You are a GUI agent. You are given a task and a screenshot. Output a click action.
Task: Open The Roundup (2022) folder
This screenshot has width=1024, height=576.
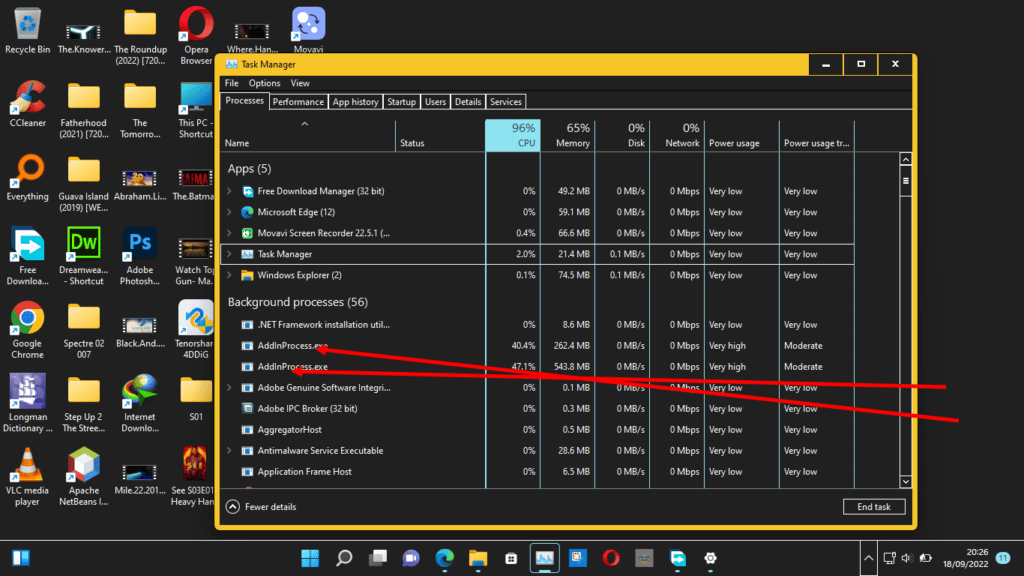tap(140, 36)
